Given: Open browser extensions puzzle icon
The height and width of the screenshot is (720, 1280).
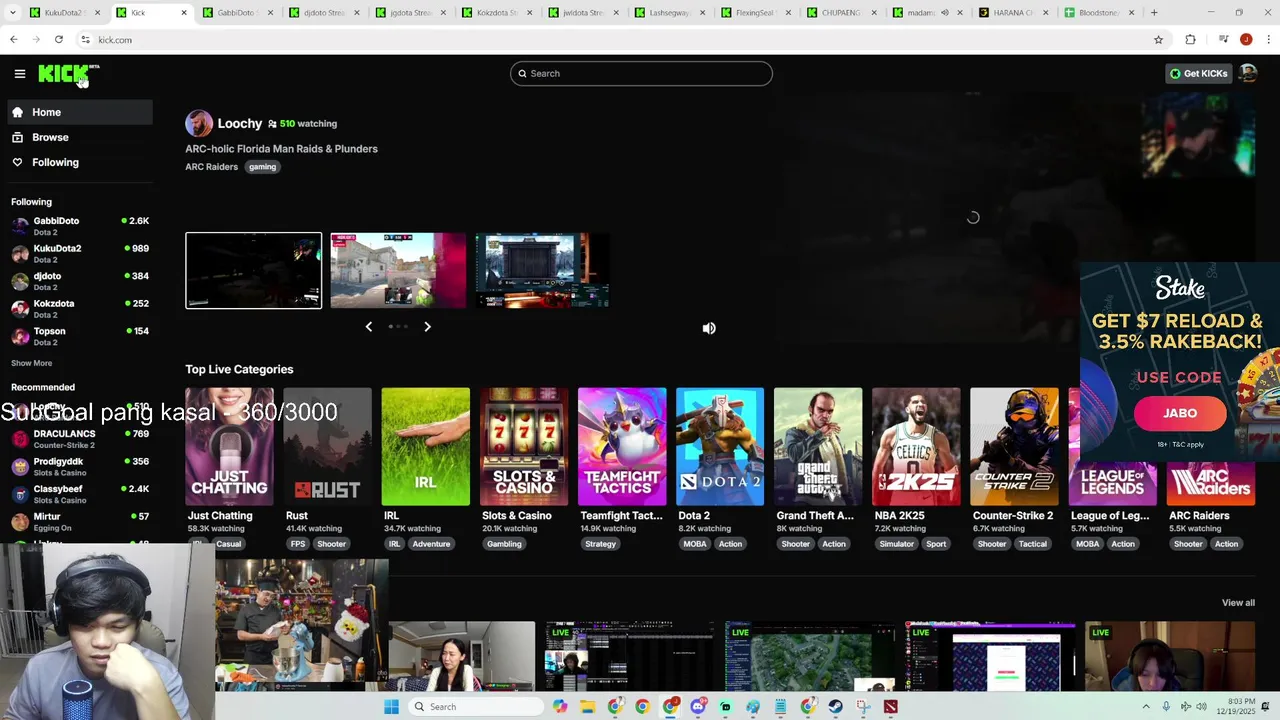Looking at the screenshot, I should click(x=1190, y=40).
